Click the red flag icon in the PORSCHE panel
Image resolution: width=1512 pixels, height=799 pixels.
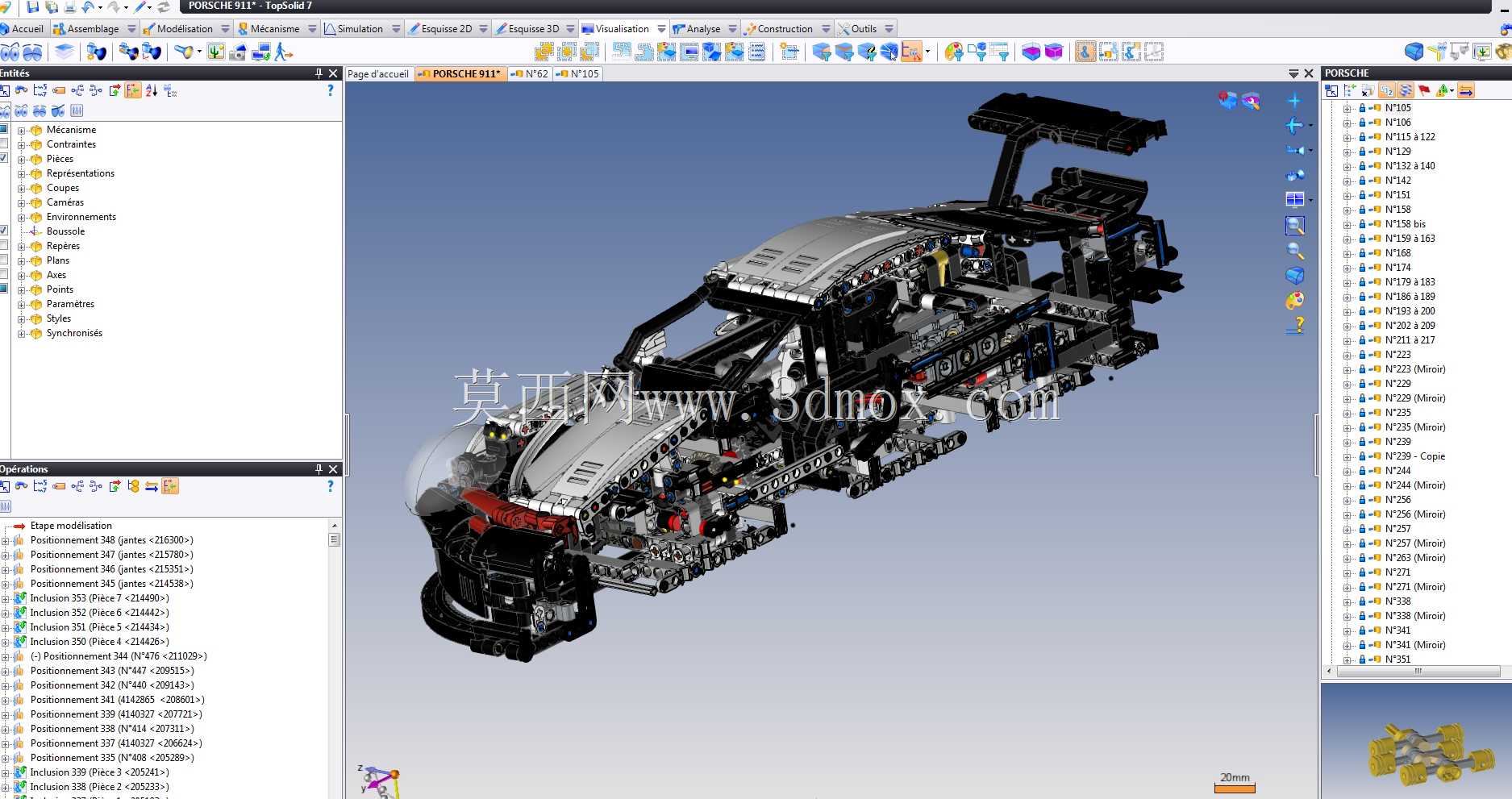point(1424,90)
